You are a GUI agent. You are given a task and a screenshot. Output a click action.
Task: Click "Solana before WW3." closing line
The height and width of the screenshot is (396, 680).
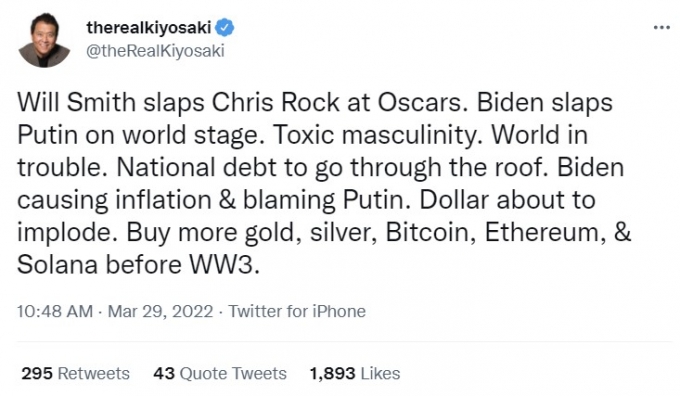(139, 265)
